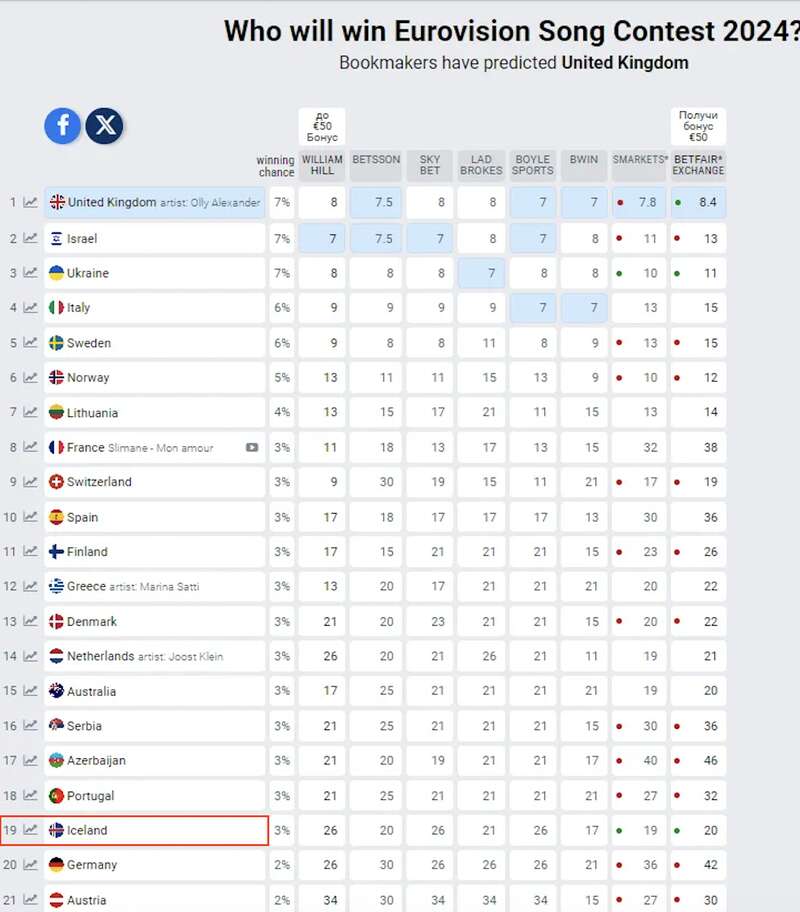This screenshot has width=800, height=912.
Task: Open the William Hill bookmaker column header
Action: point(321,165)
